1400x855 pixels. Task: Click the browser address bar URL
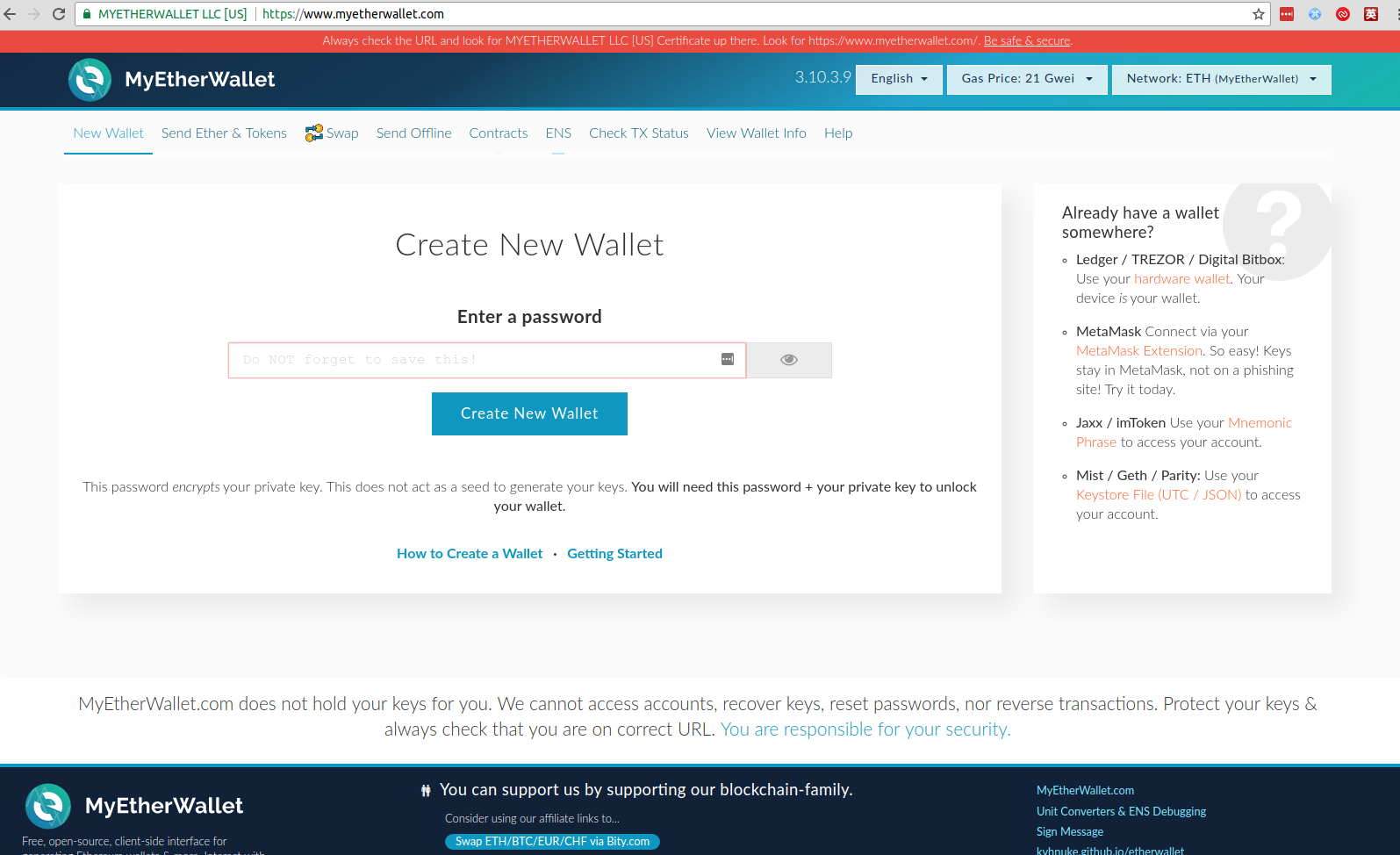point(353,14)
